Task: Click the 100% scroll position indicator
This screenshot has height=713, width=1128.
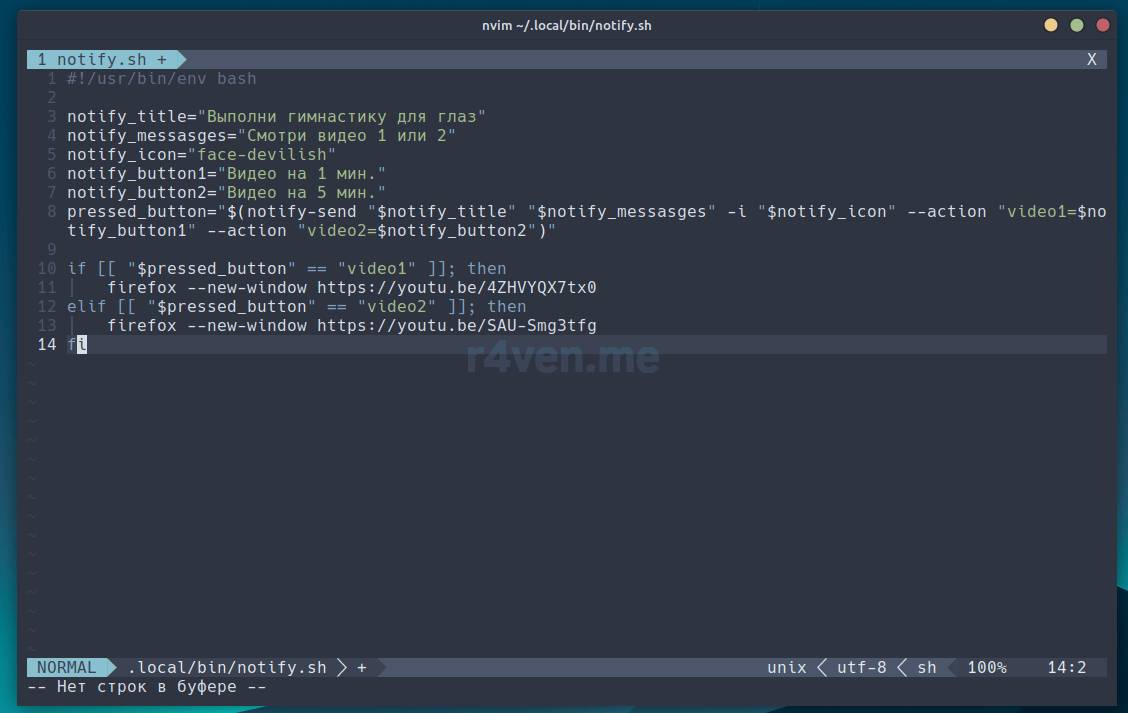Action: click(x=987, y=668)
